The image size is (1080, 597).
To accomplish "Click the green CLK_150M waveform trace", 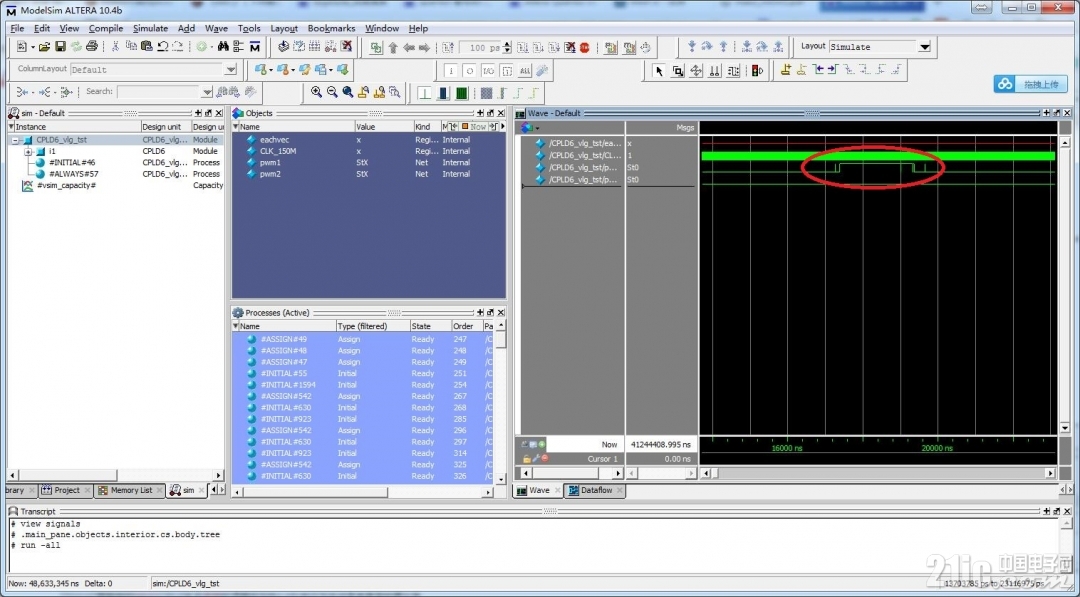I will coord(878,156).
